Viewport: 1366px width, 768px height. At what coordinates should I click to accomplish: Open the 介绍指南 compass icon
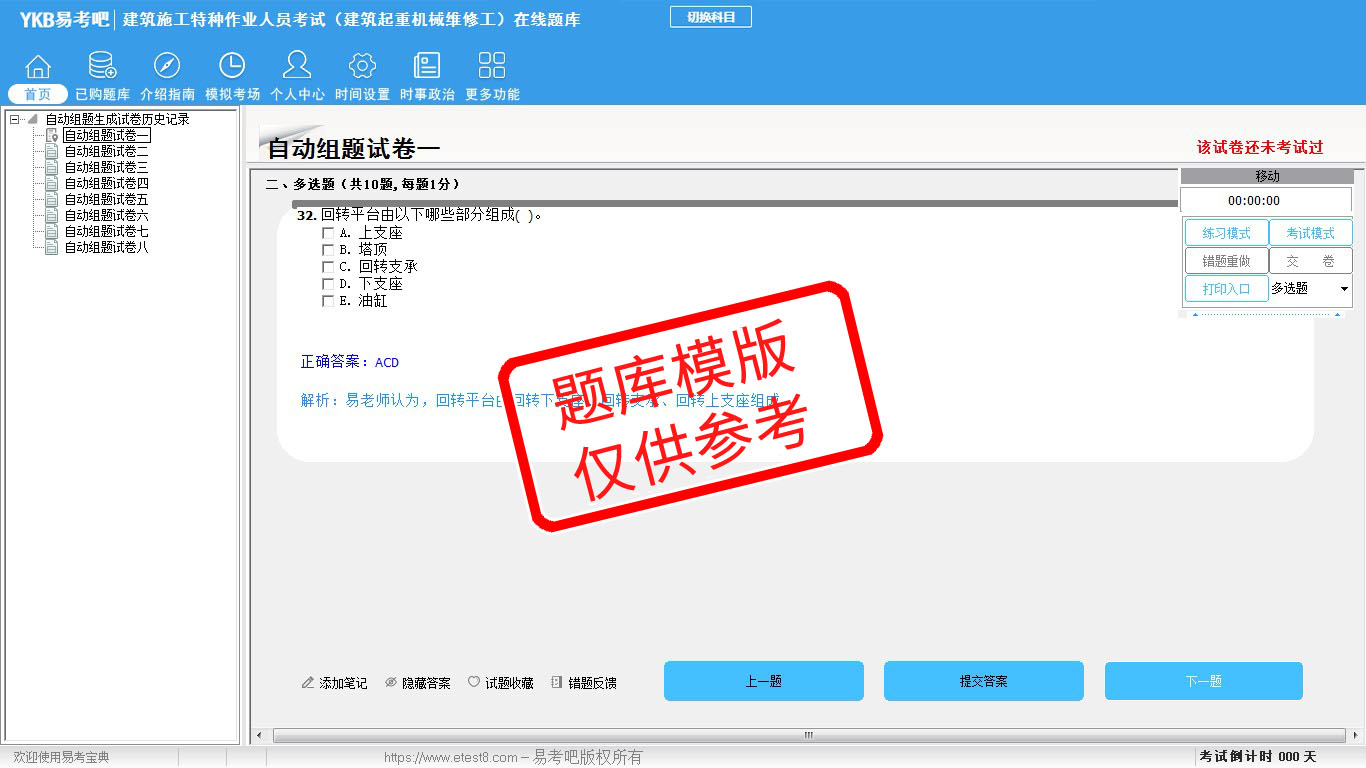click(x=167, y=67)
